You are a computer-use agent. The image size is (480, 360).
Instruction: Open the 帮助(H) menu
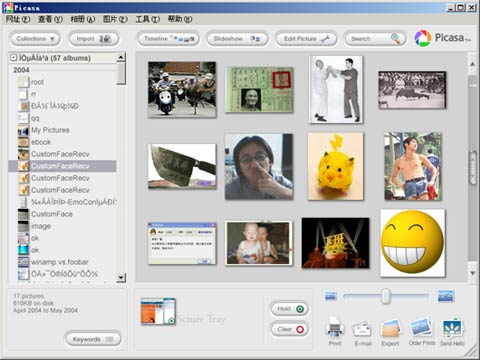click(x=180, y=19)
